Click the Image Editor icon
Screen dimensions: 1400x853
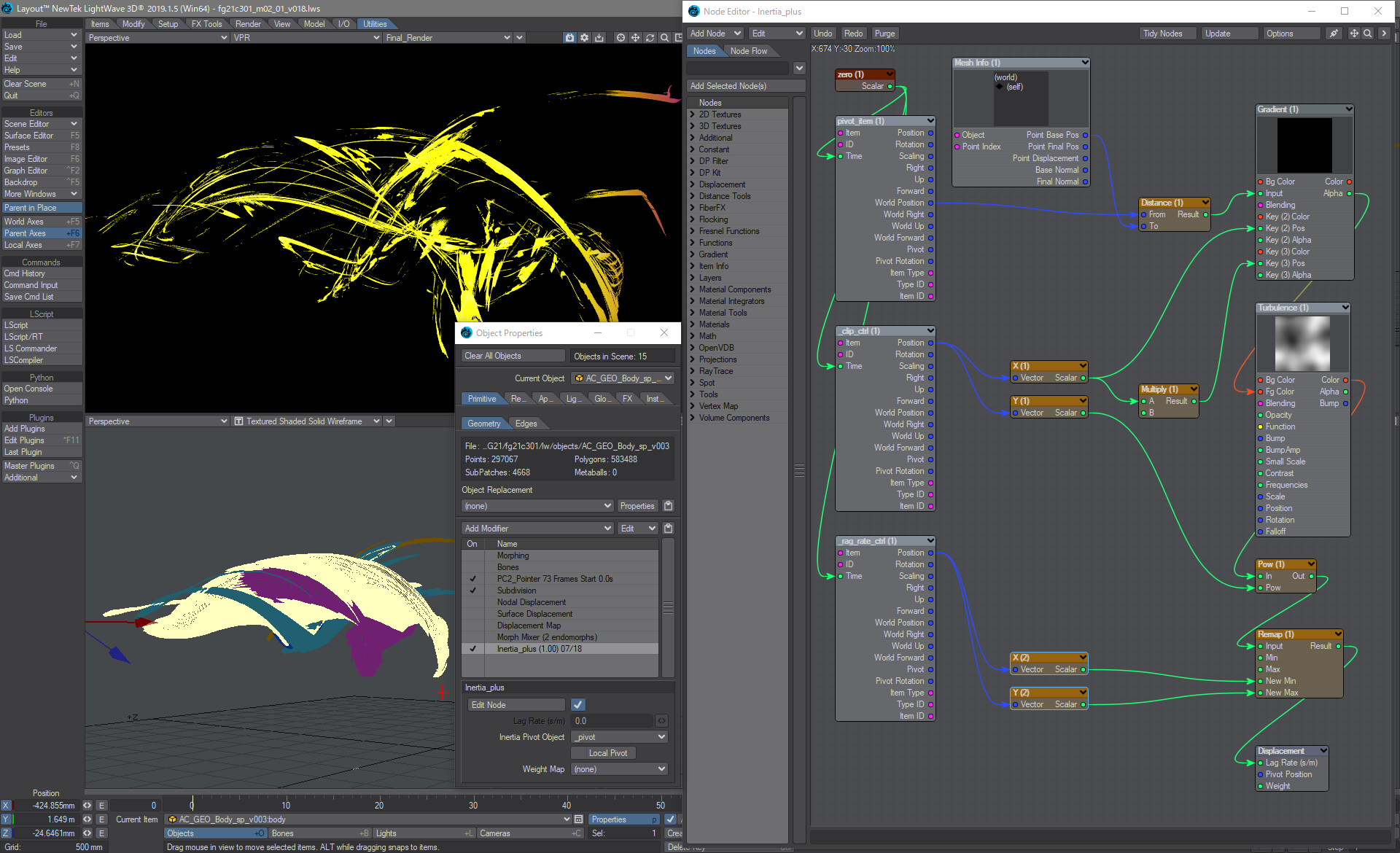click(x=40, y=158)
